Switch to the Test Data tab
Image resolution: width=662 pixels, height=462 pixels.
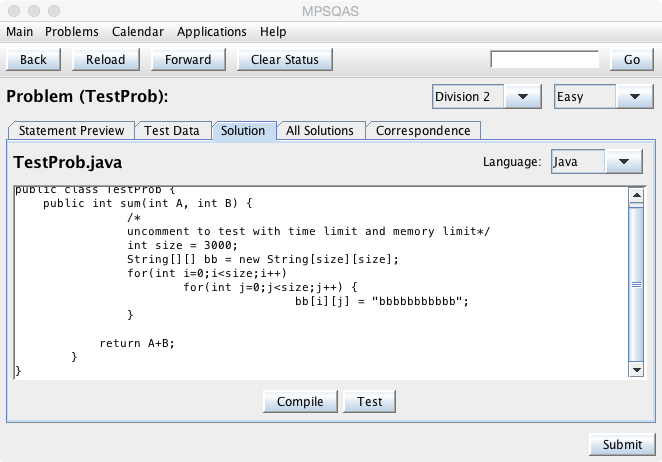[x=172, y=130]
